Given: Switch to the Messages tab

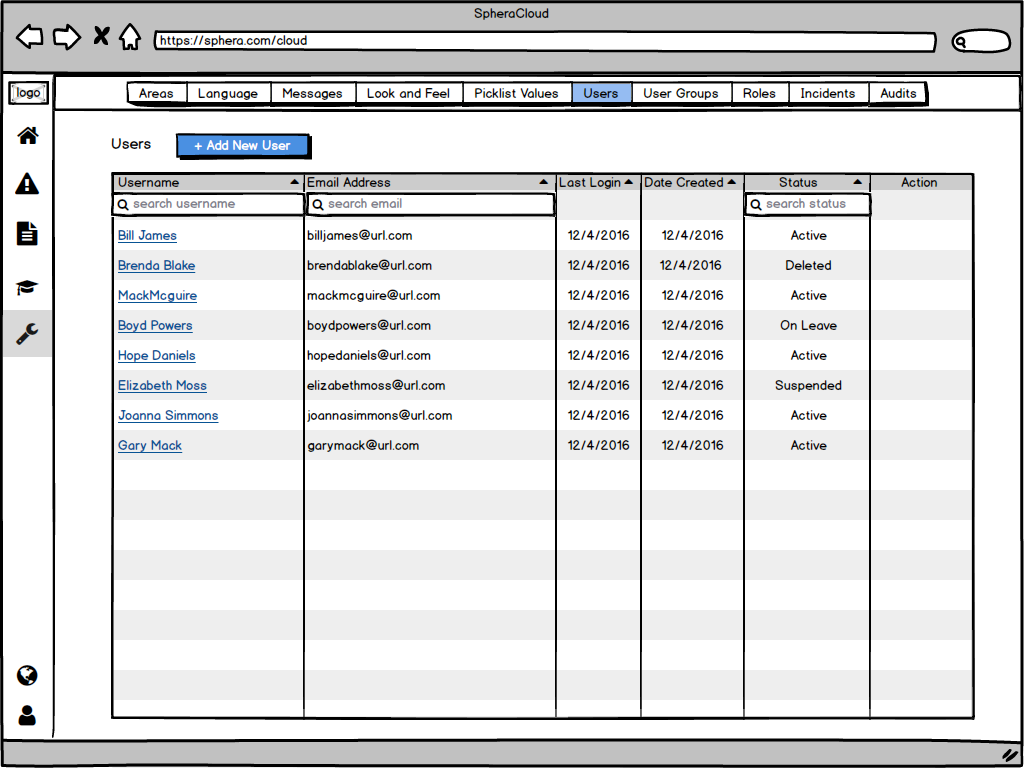Looking at the screenshot, I should (x=313, y=93).
